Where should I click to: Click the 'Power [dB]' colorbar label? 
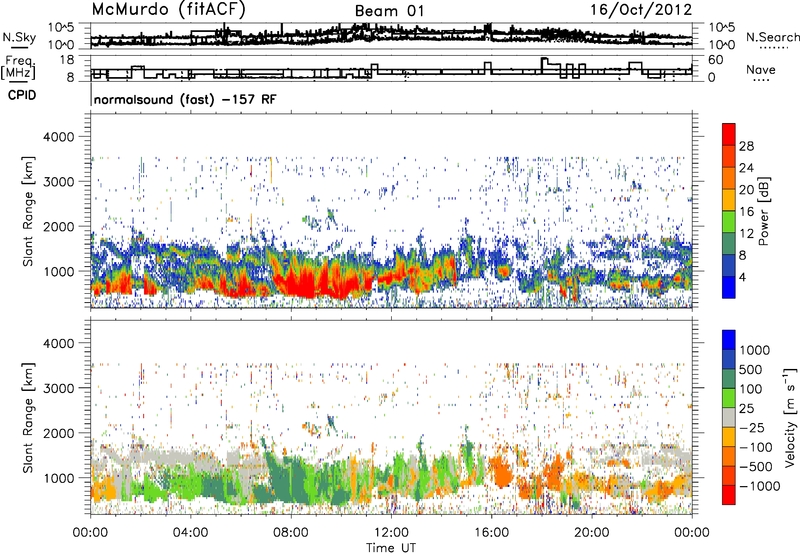click(763, 211)
